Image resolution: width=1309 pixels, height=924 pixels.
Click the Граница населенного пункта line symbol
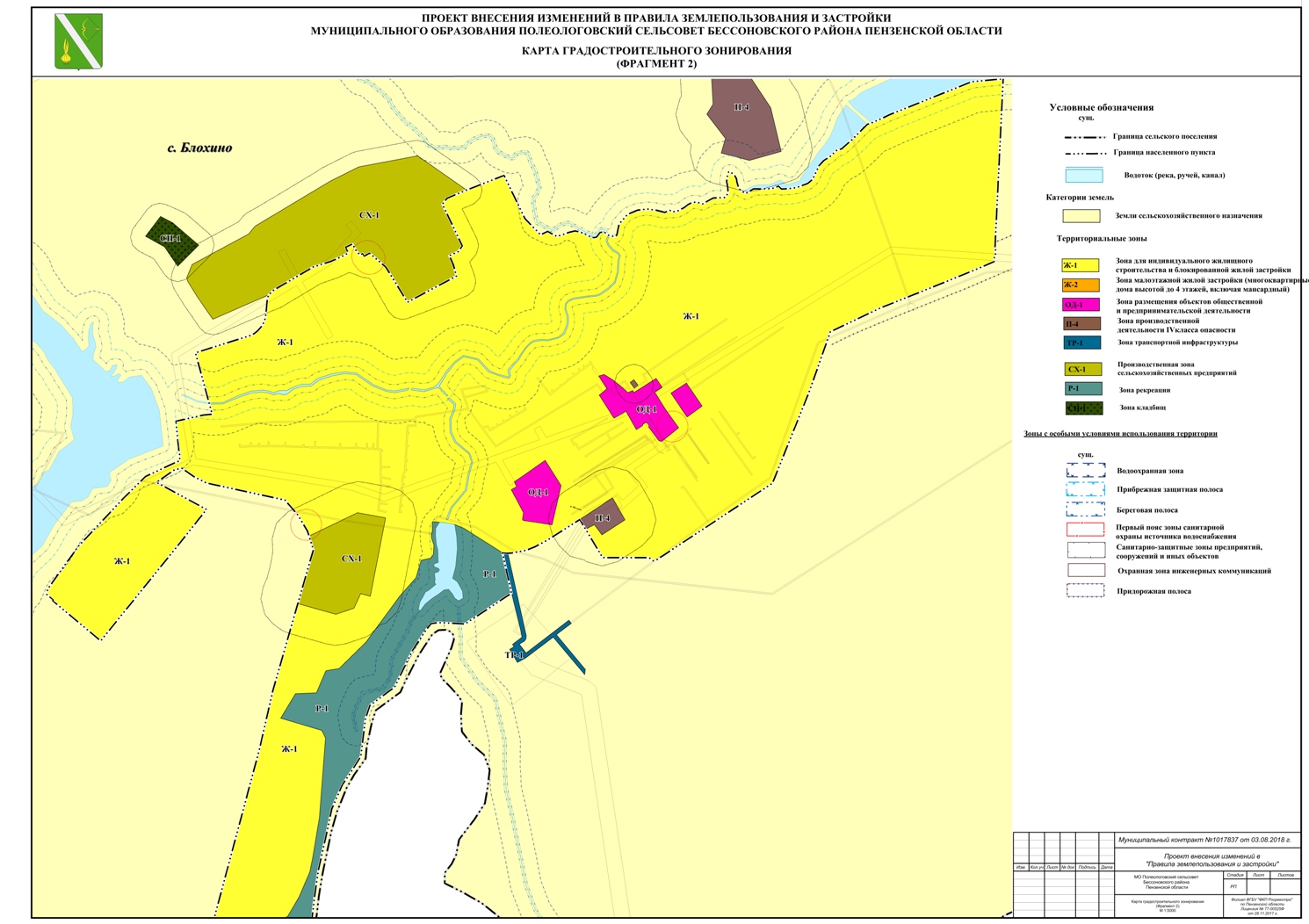[1084, 153]
